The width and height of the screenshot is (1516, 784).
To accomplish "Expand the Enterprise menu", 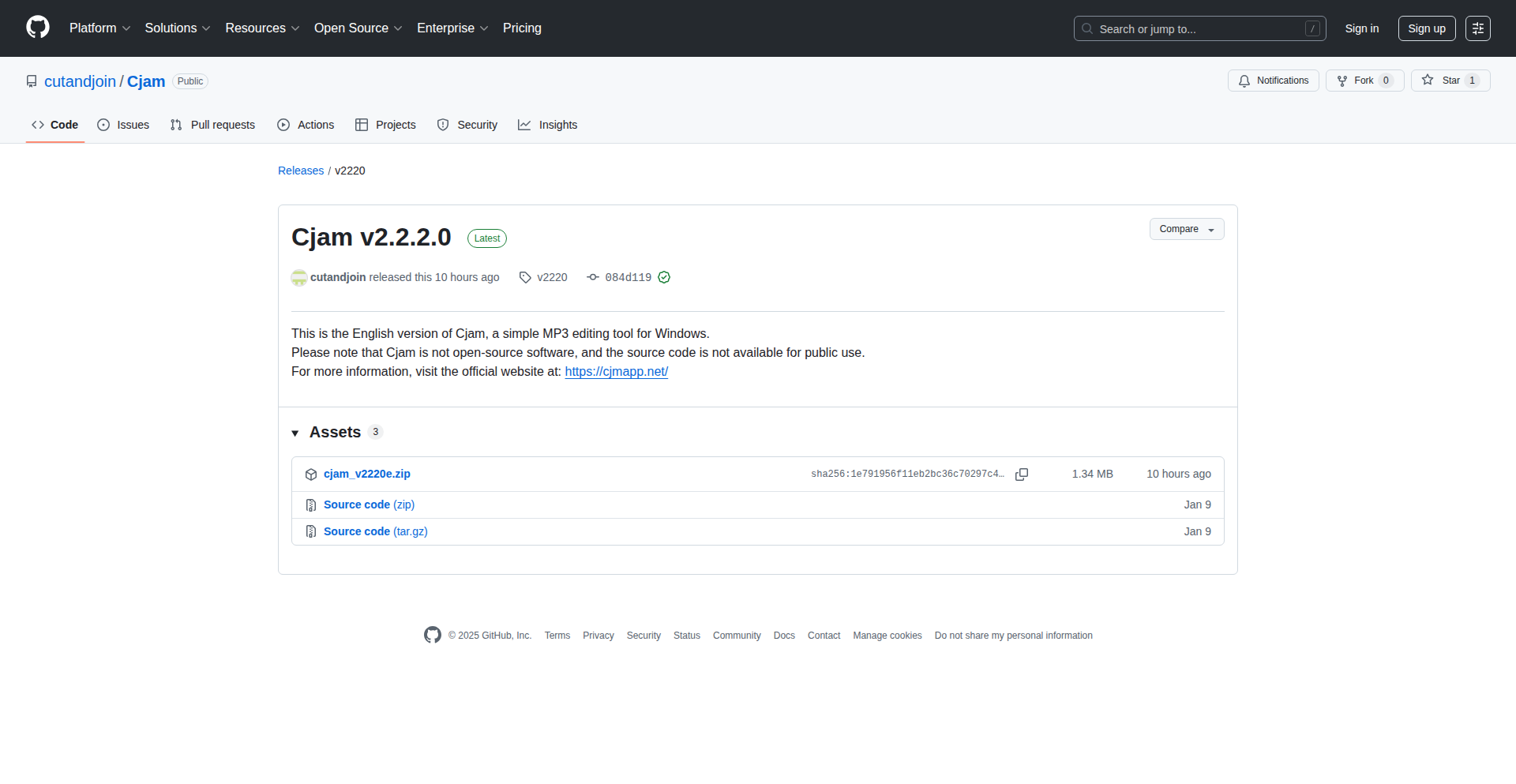I will [x=452, y=28].
